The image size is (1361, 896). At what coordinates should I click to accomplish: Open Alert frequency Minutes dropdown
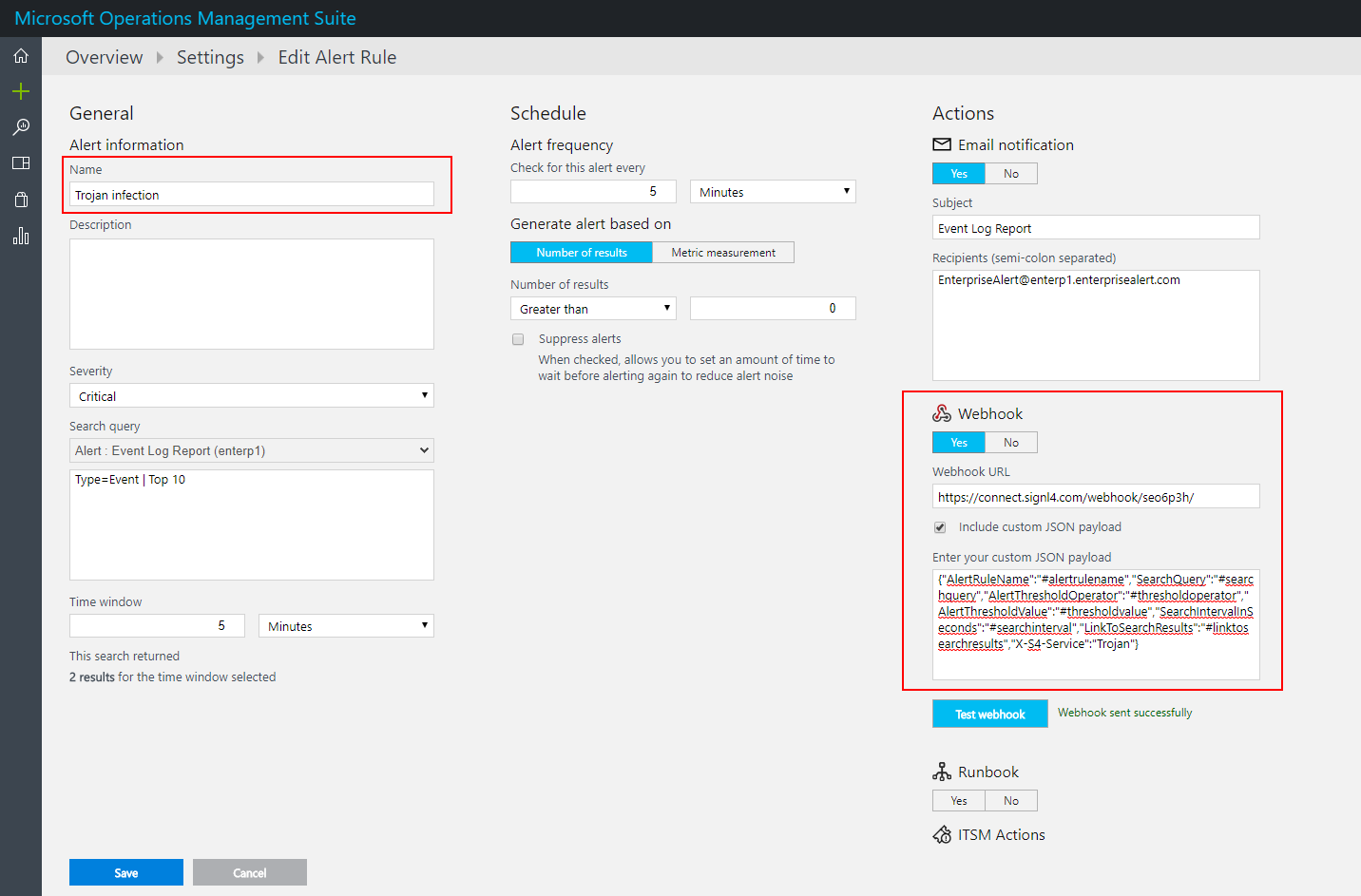[773, 192]
